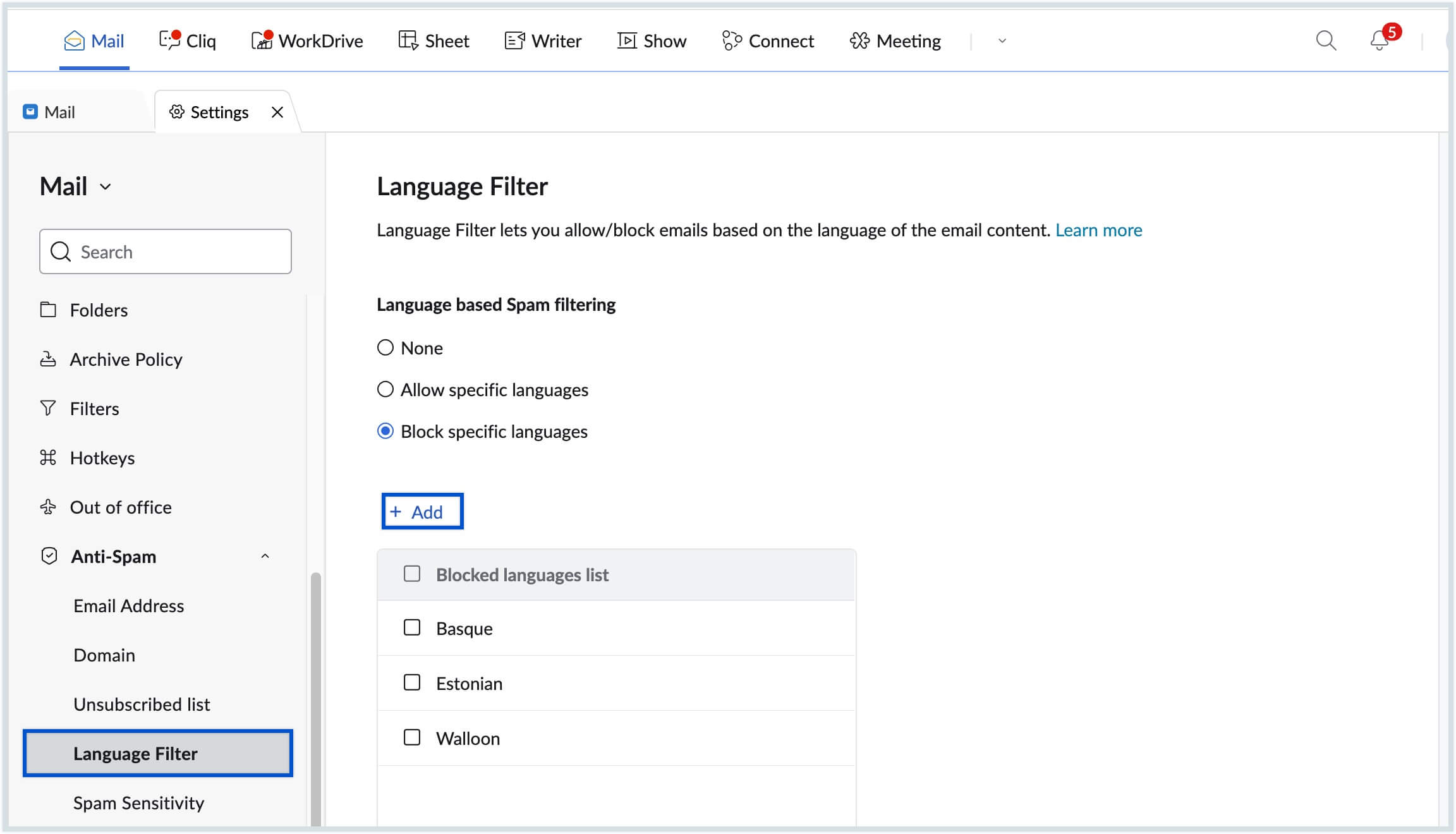
Task: Click the Hotkeys command icon
Action: [48, 457]
